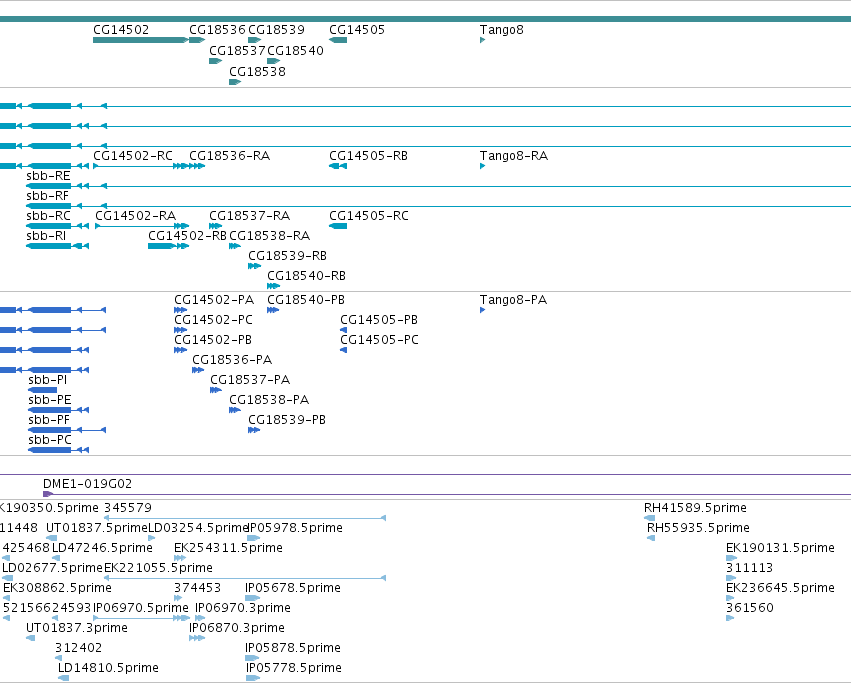Click protein Tango8-PA
Screen dimensions: 851x683
[x=482, y=310]
